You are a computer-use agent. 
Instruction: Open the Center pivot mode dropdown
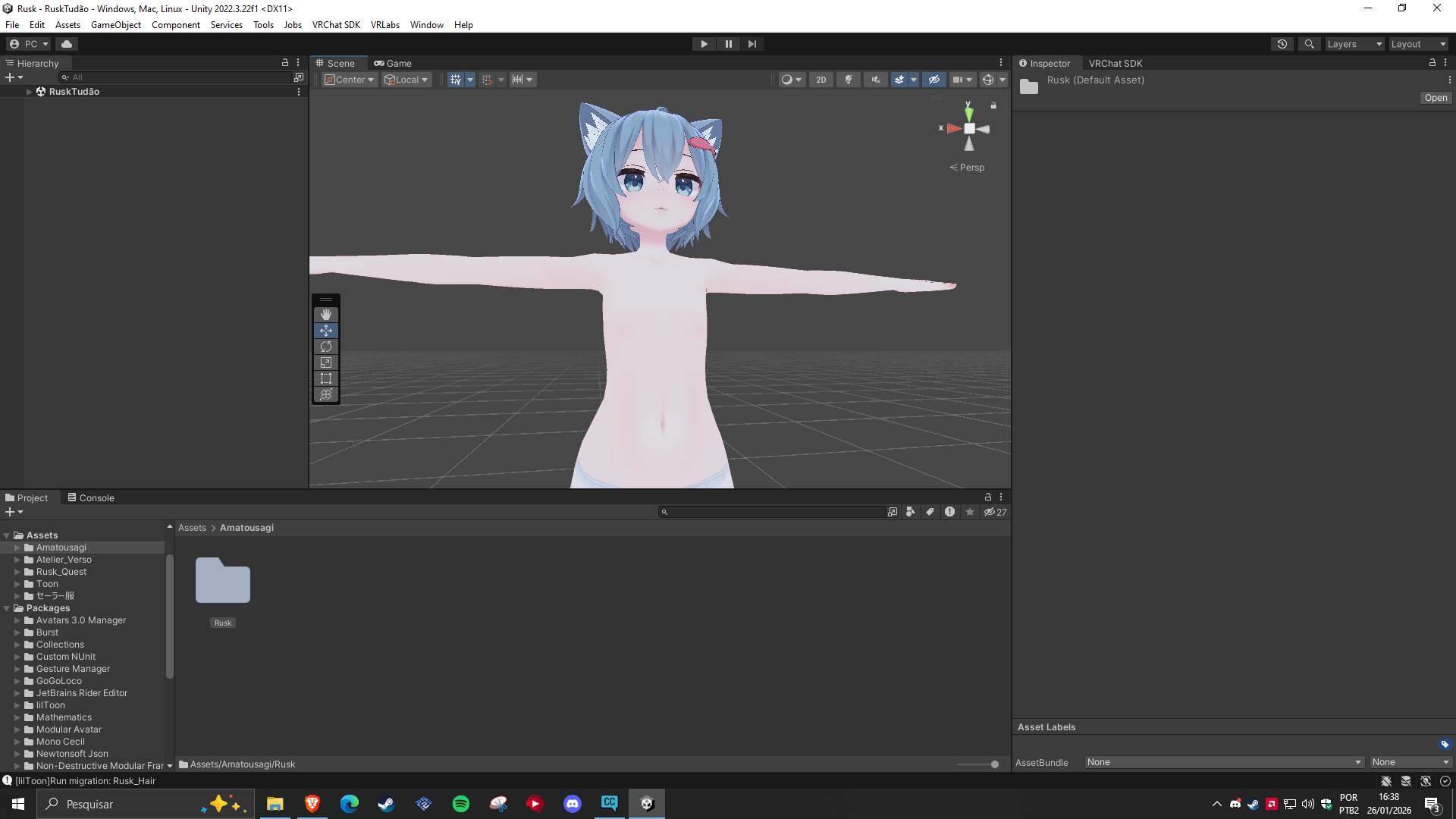350,80
